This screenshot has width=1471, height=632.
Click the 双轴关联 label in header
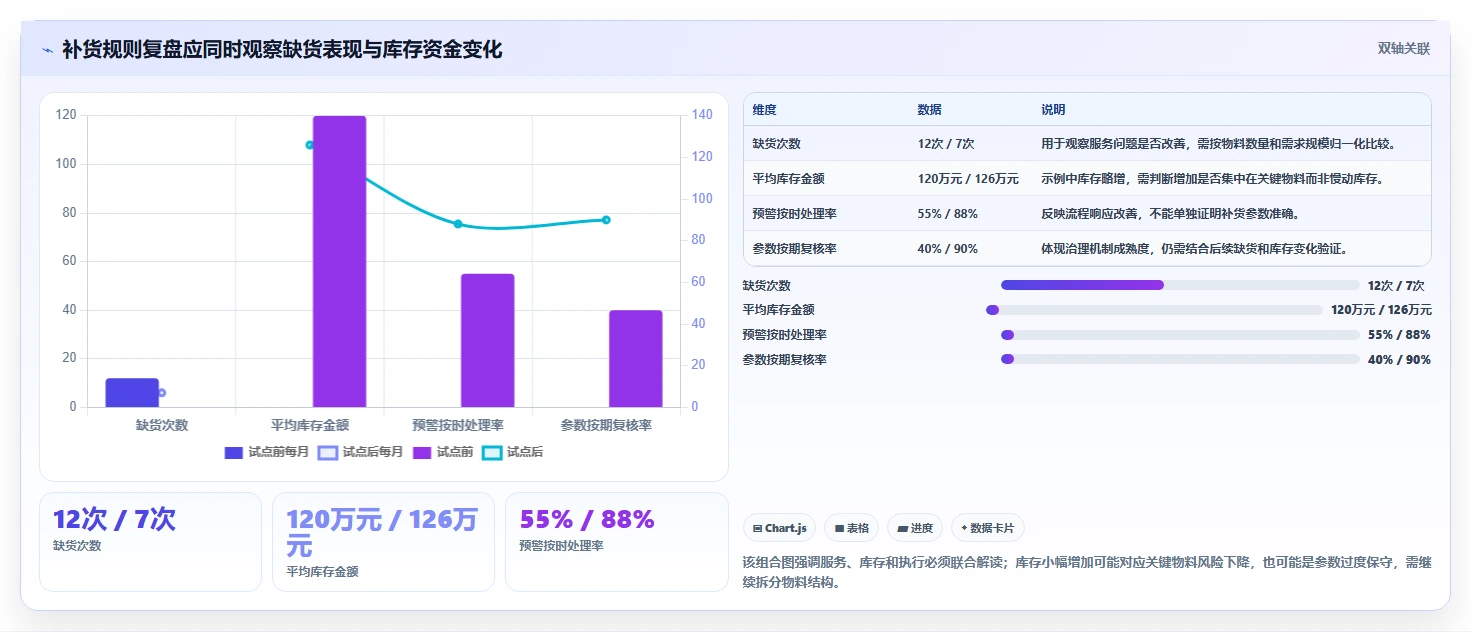[1404, 48]
